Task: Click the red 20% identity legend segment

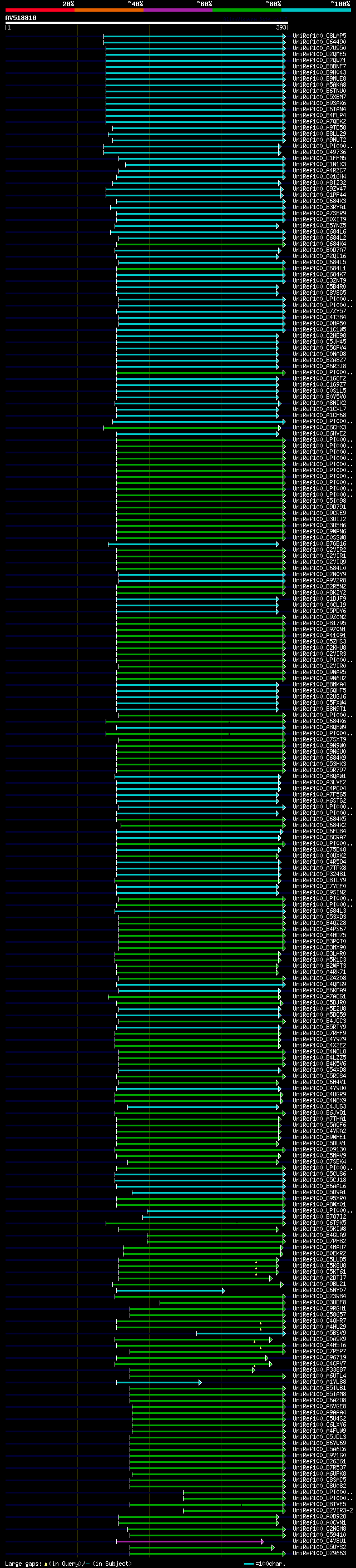Action: pyautogui.click(x=39, y=10)
